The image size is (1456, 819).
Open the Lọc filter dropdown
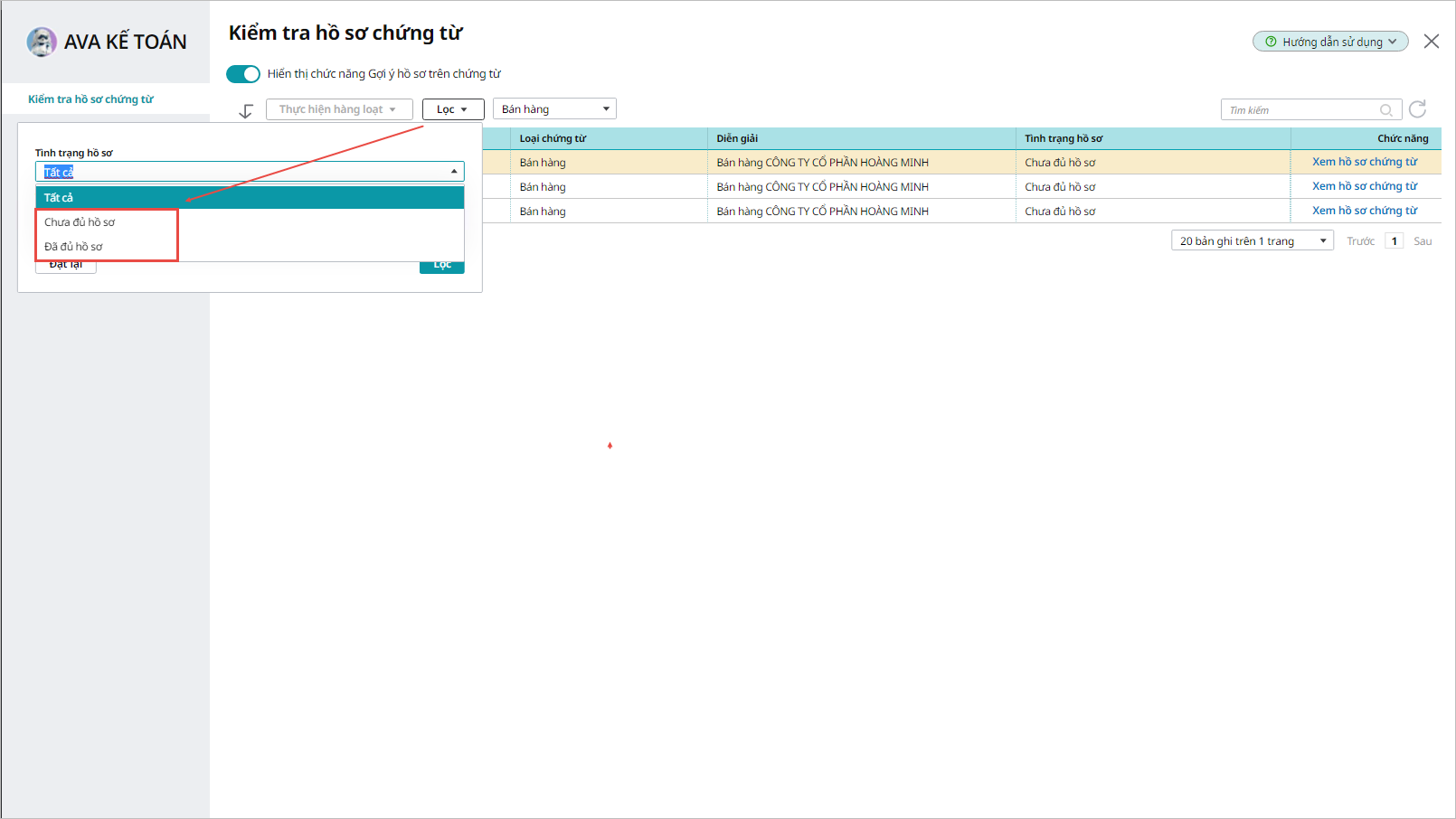(453, 109)
